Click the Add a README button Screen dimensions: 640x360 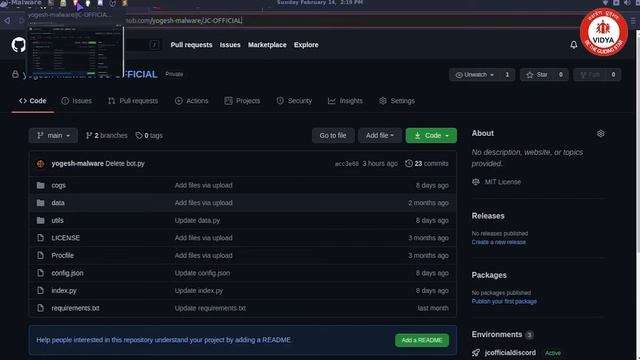pos(422,340)
